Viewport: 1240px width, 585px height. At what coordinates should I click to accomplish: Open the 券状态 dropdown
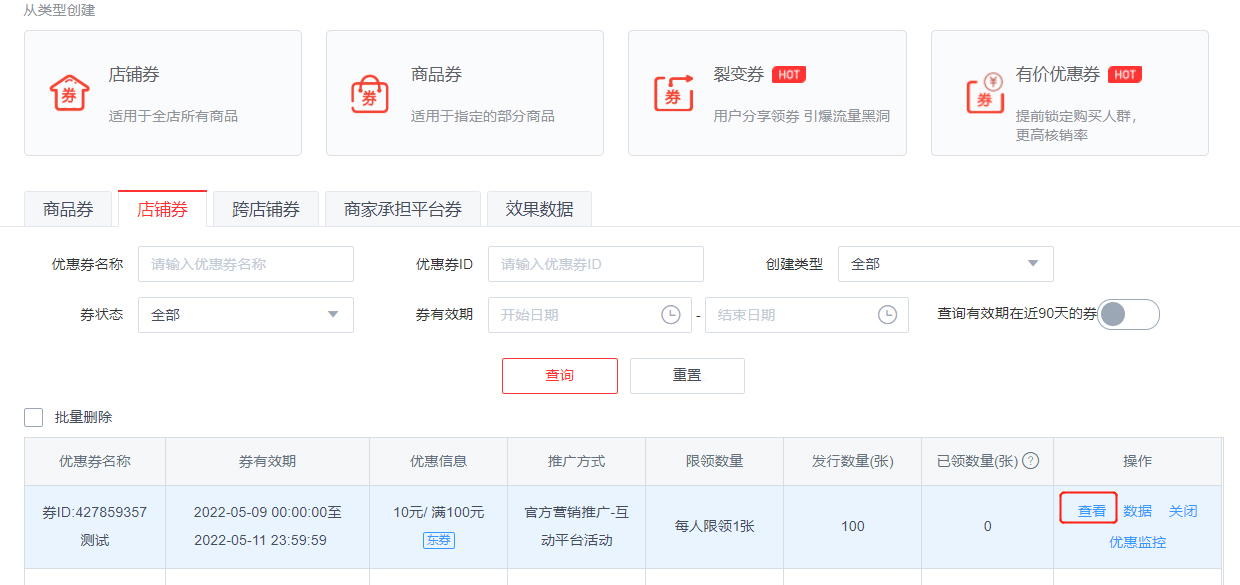pos(245,314)
